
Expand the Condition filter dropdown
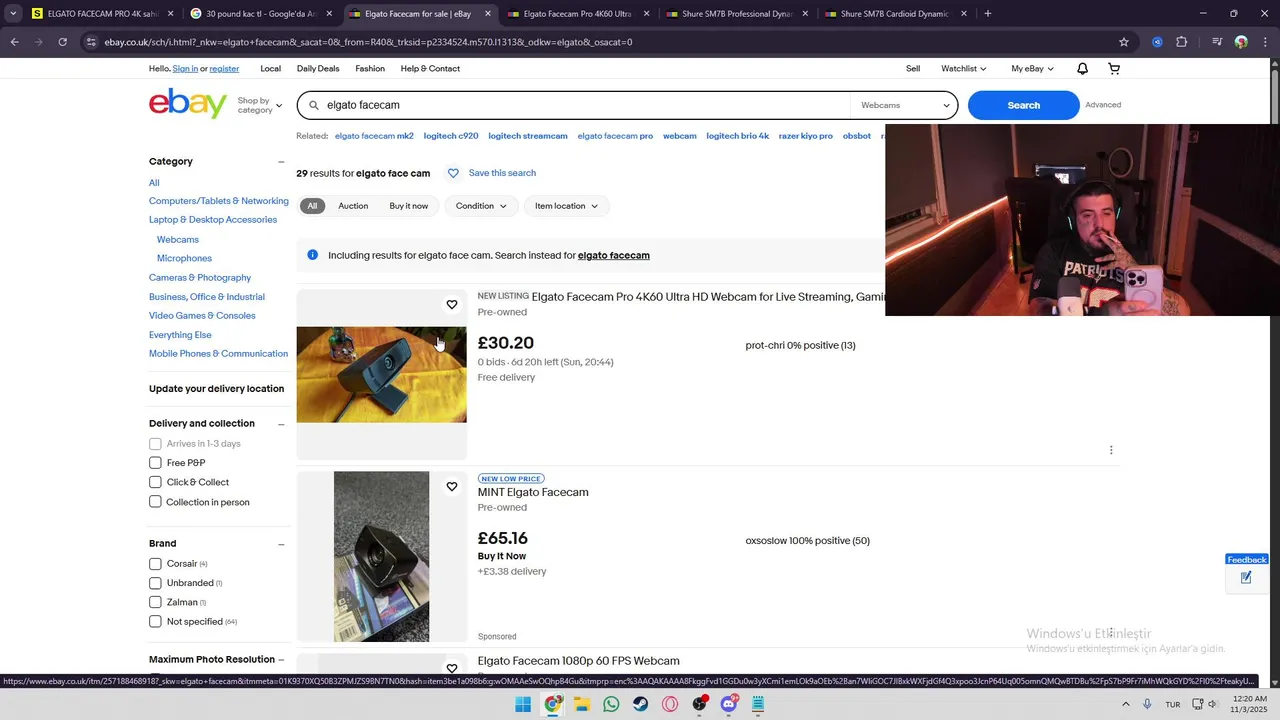[481, 206]
